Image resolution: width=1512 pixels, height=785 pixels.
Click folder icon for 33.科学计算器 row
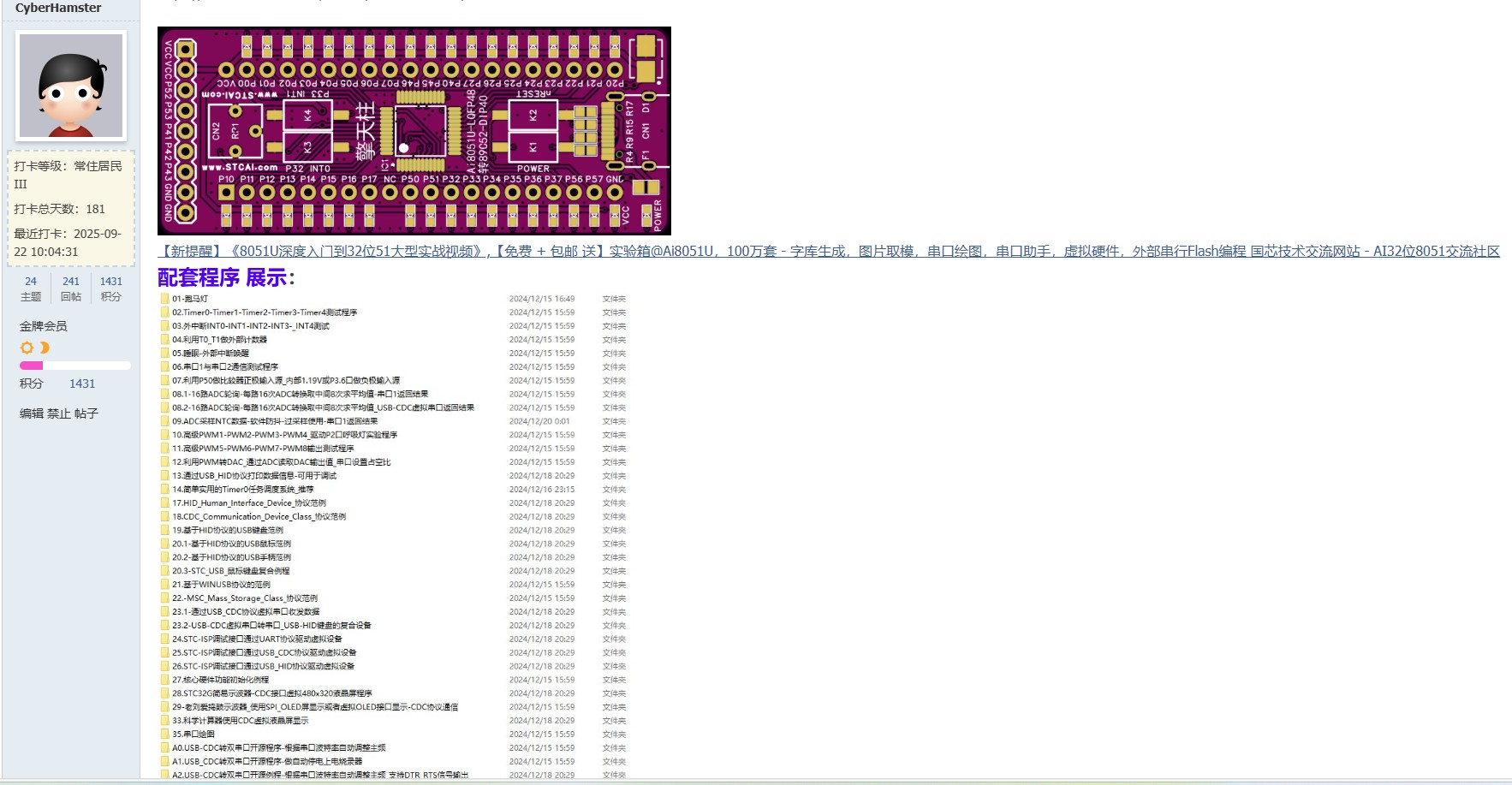[x=165, y=721]
